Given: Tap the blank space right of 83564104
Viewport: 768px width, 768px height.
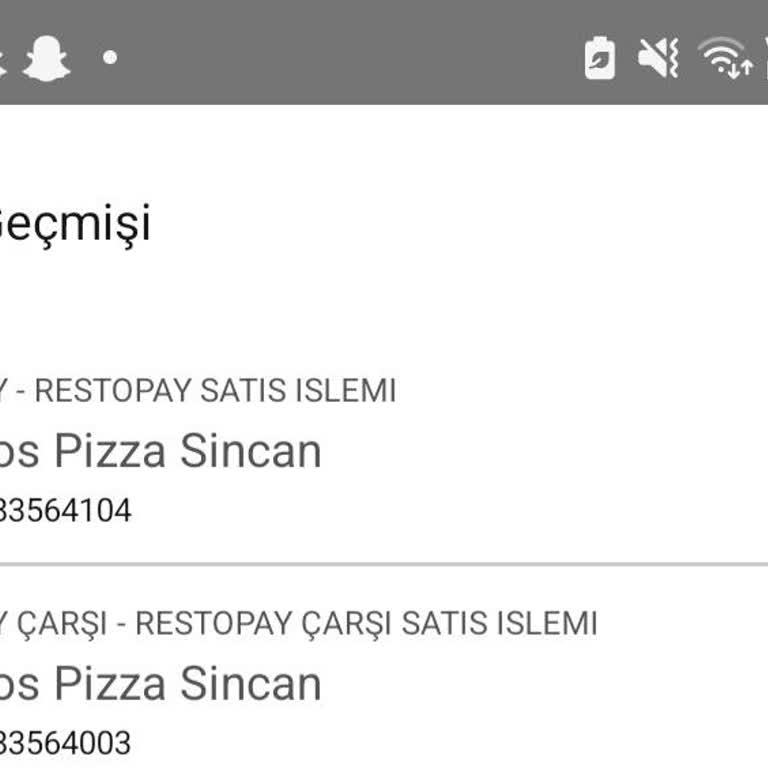Looking at the screenshot, I should [450, 511].
